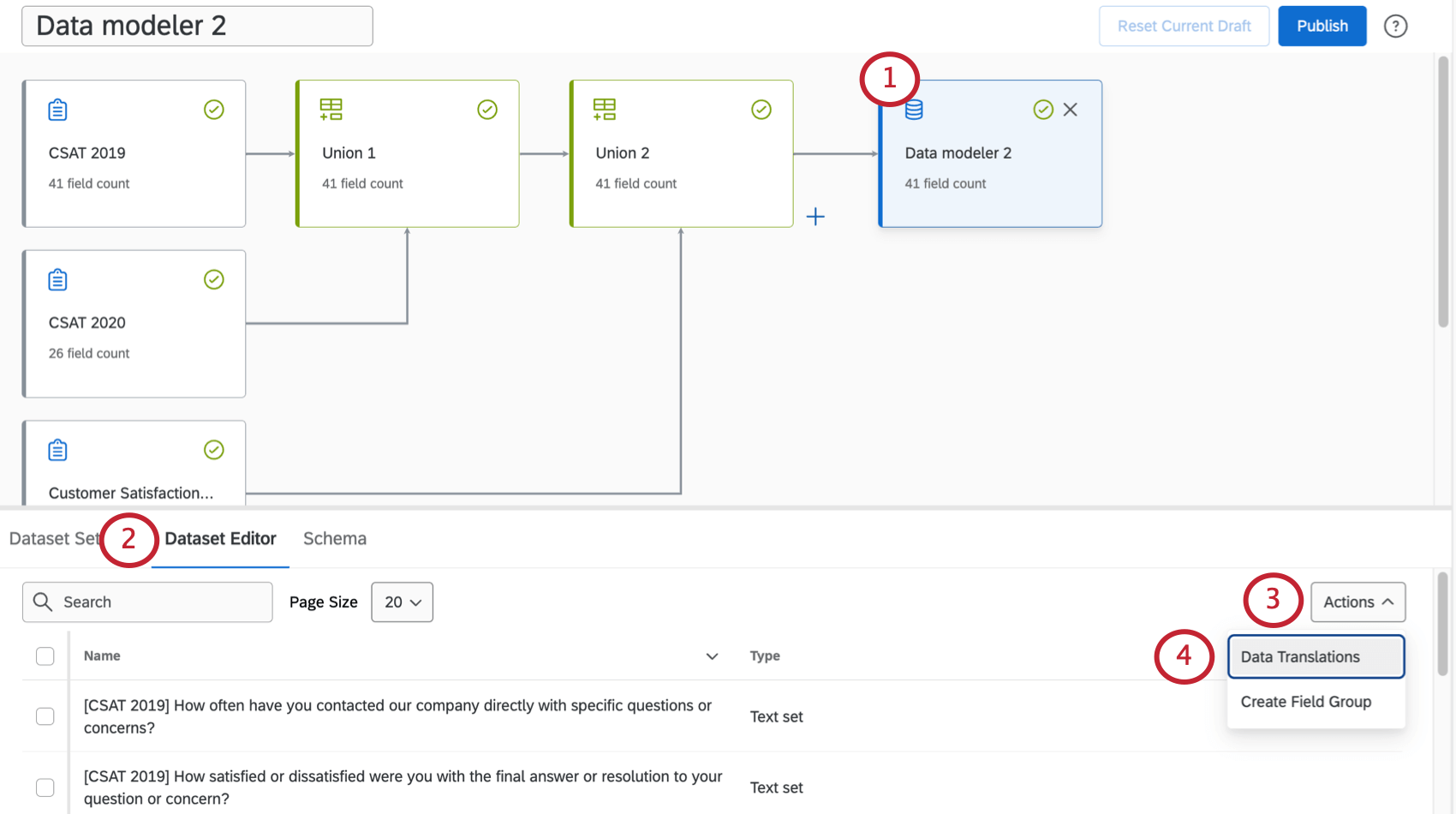Click the database icon on Data modeler 2

coord(913,109)
